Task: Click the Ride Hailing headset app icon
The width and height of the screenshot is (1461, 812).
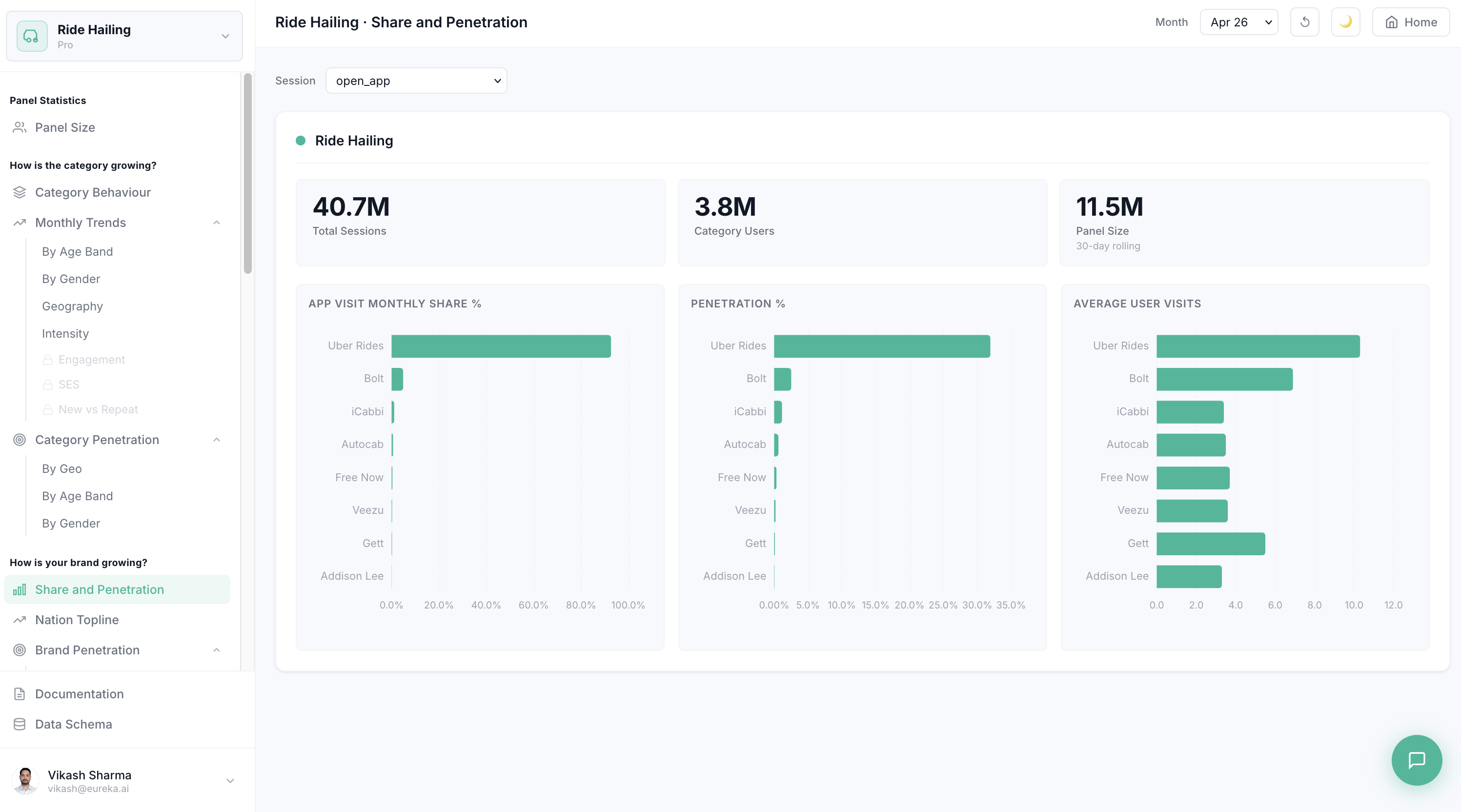Action: pyautogui.click(x=32, y=36)
